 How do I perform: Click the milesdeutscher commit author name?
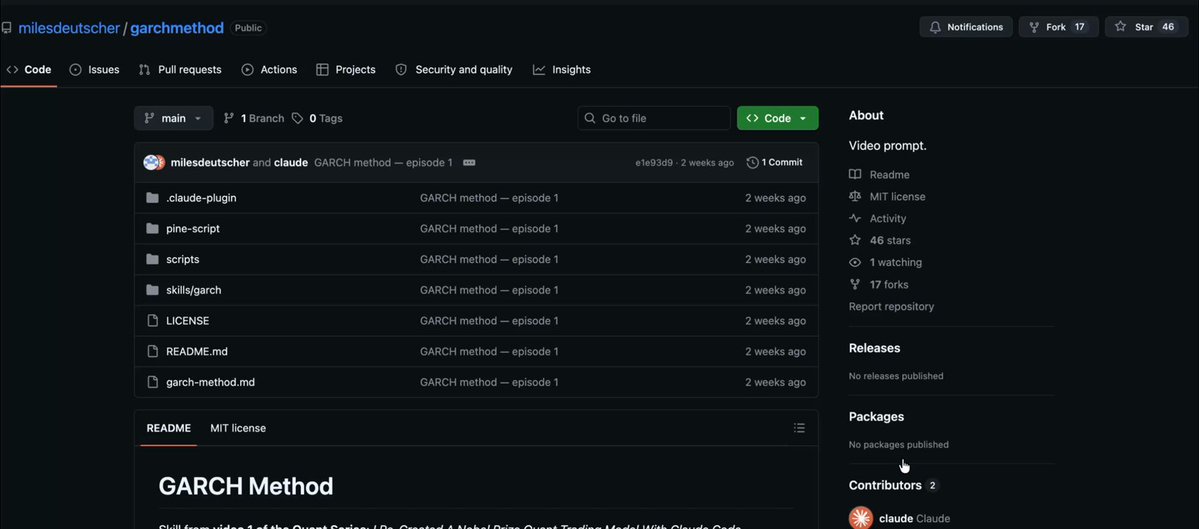[210, 163]
